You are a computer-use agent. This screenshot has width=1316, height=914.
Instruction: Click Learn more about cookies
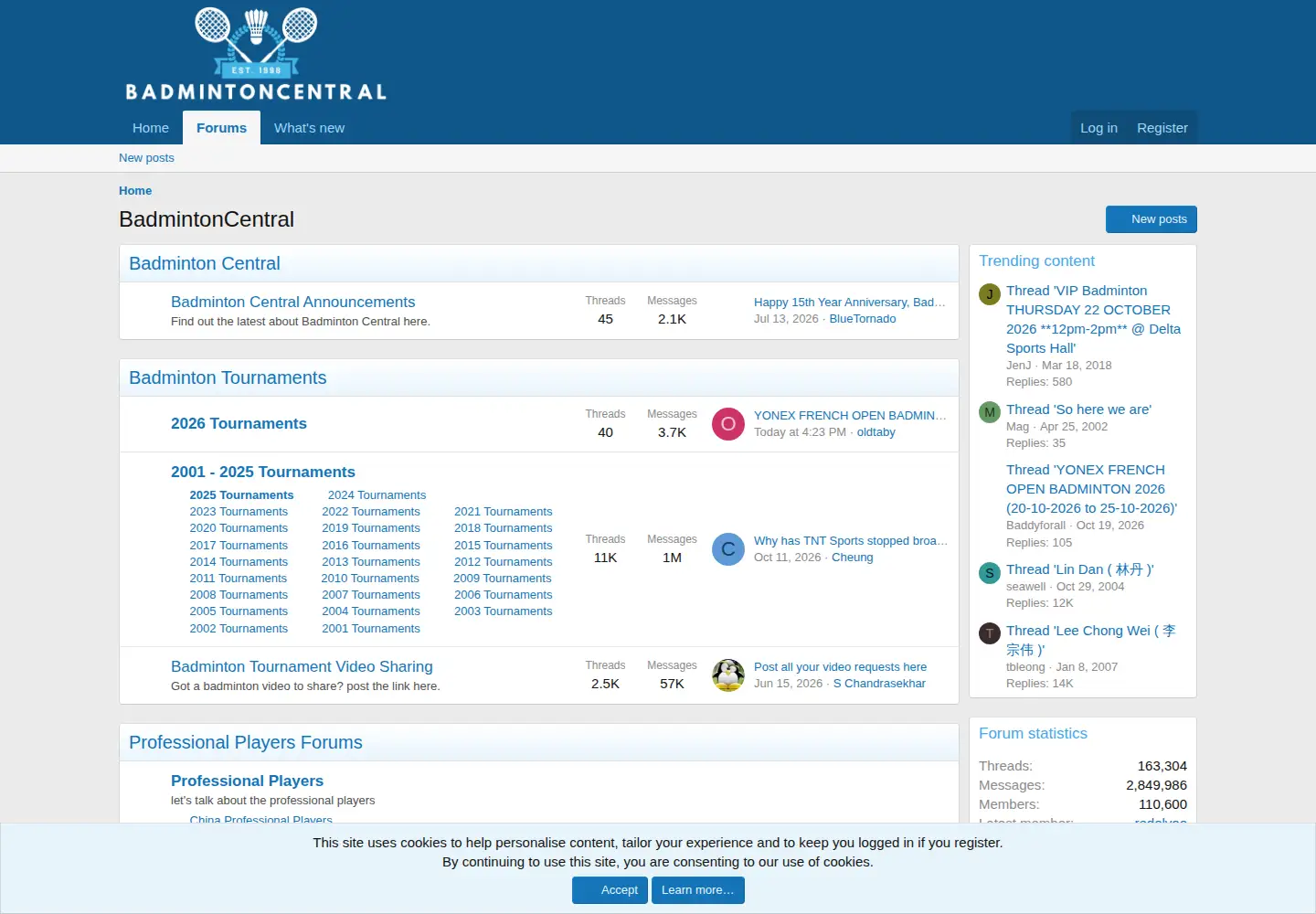(x=698, y=890)
